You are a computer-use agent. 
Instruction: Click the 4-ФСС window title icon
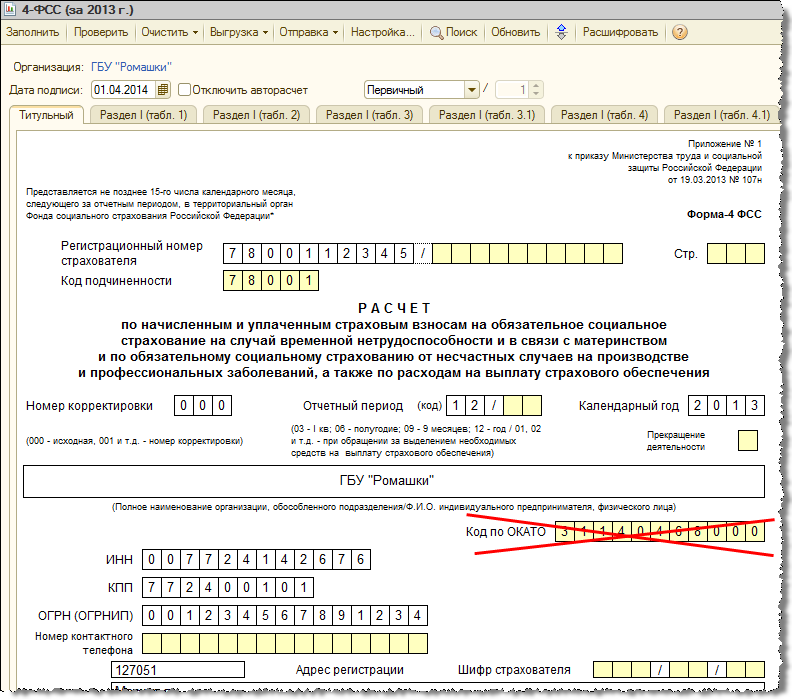click(10, 9)
